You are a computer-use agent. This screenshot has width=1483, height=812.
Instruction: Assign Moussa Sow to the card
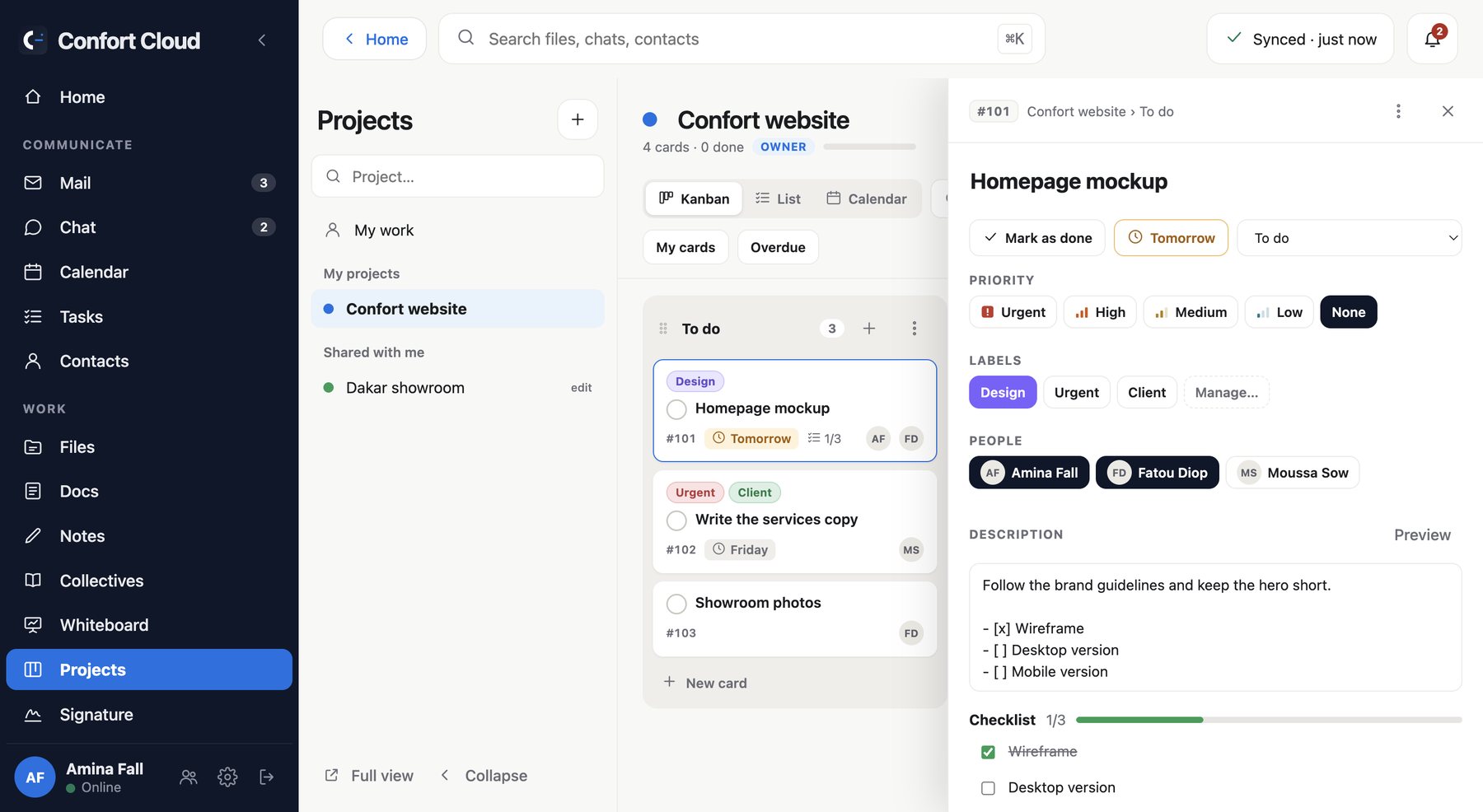pos(1293,473)
